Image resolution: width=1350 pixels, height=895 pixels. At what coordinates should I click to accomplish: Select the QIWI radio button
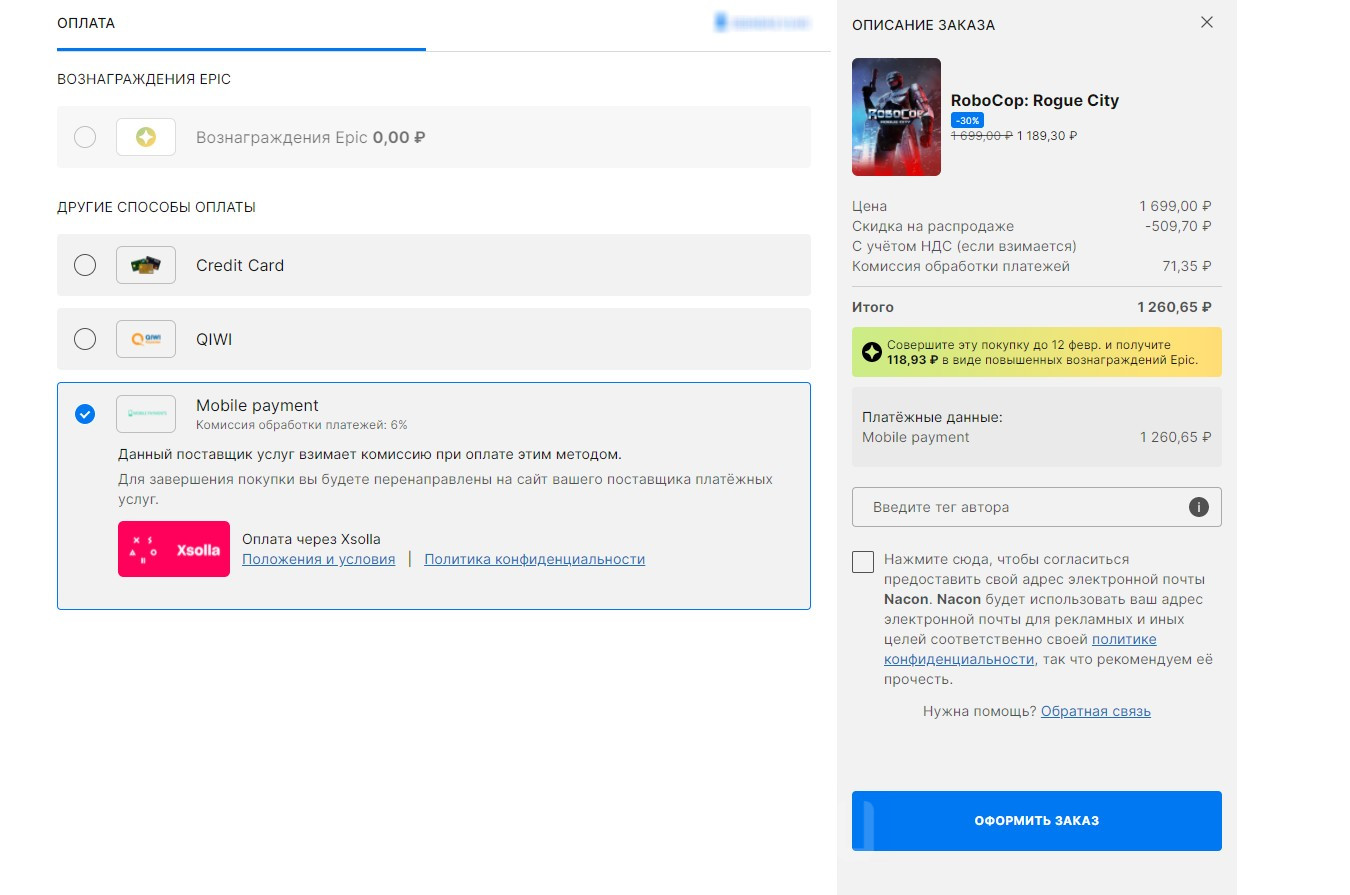(85, 339)
